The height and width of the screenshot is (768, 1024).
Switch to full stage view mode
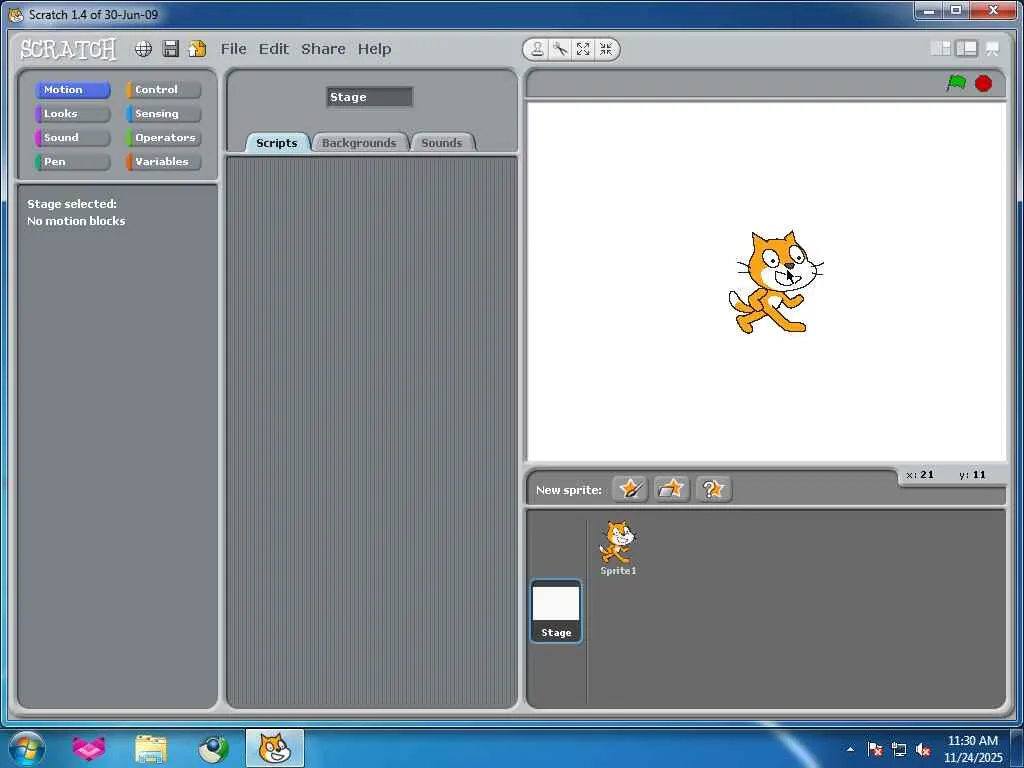pyautogui.click(x=967, y=48)
